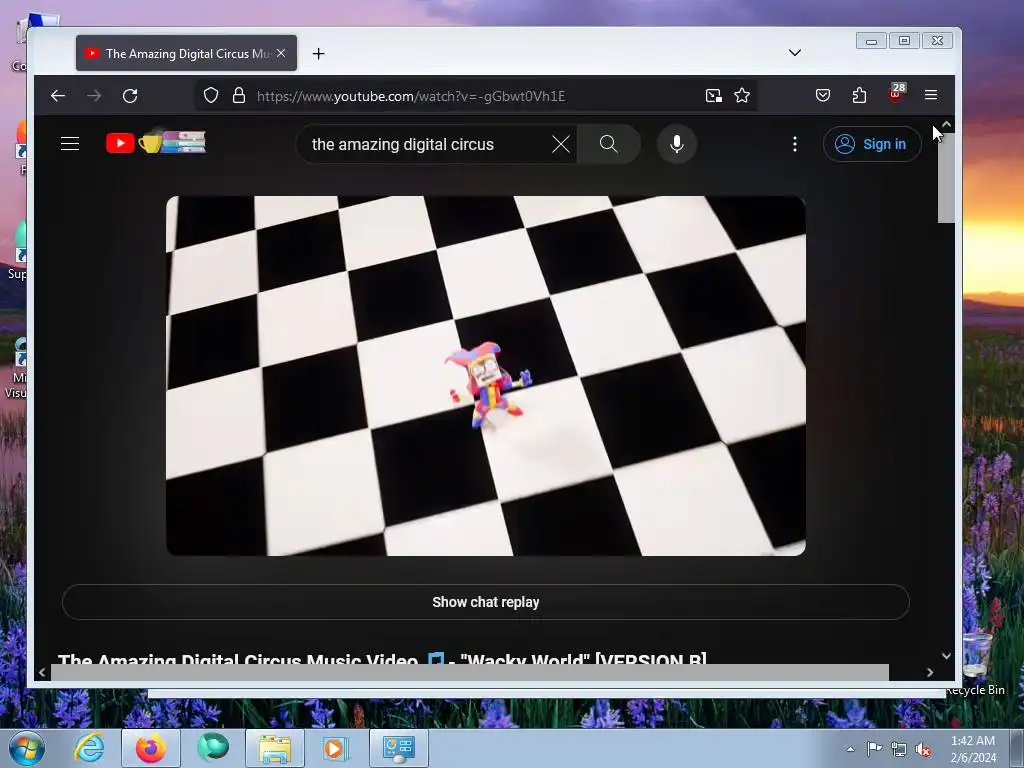Open Action Center flag in tray
Viewport: 1024px width, 768px height.
click(874, 749)
